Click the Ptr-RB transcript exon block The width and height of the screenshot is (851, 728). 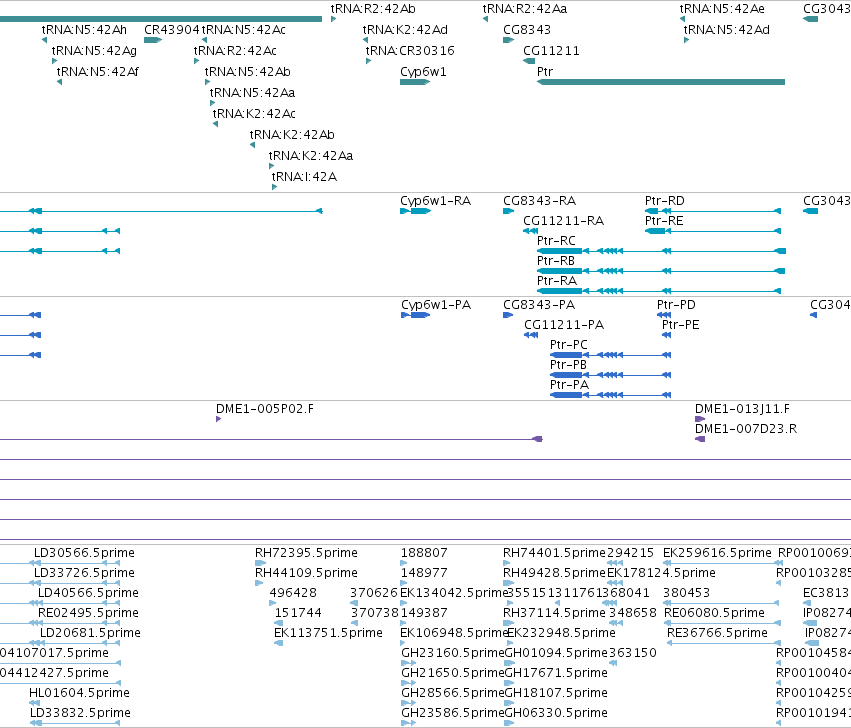click(560, 271)
